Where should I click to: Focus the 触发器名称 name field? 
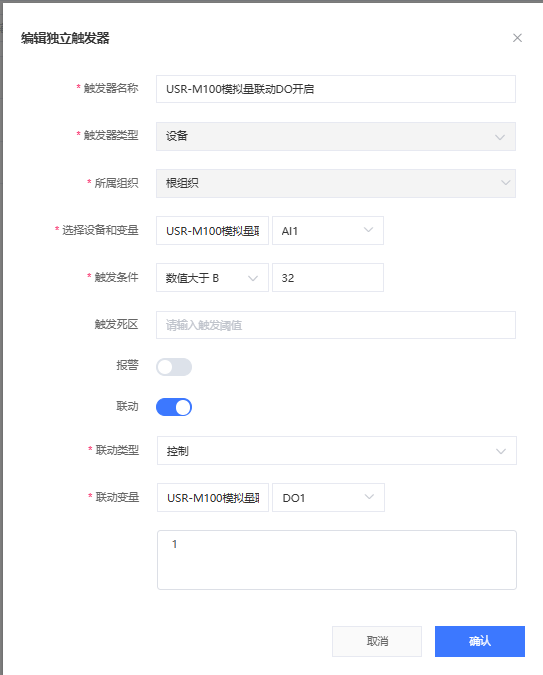336,89
